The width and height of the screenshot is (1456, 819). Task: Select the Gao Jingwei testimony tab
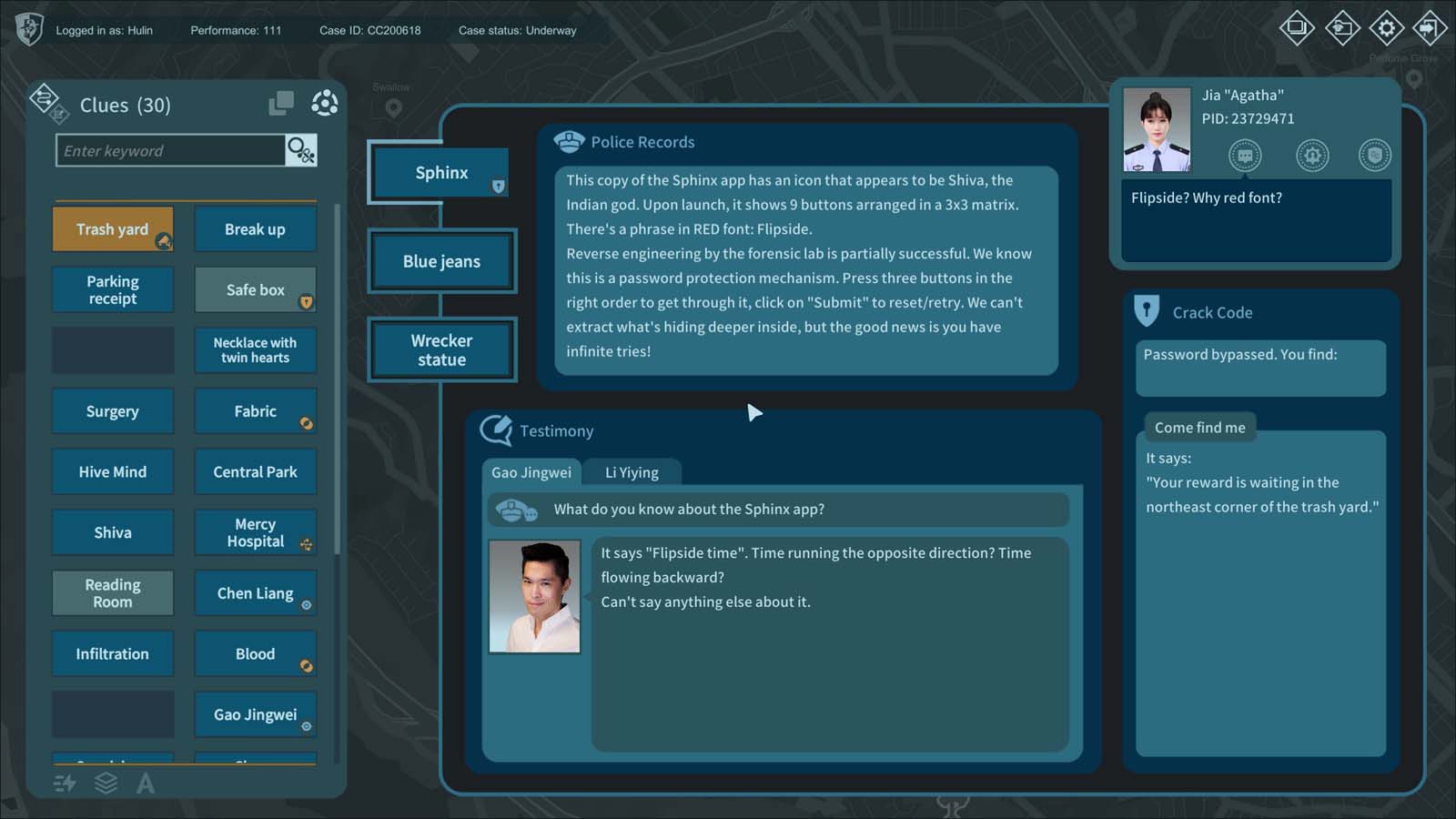point(531,472)
